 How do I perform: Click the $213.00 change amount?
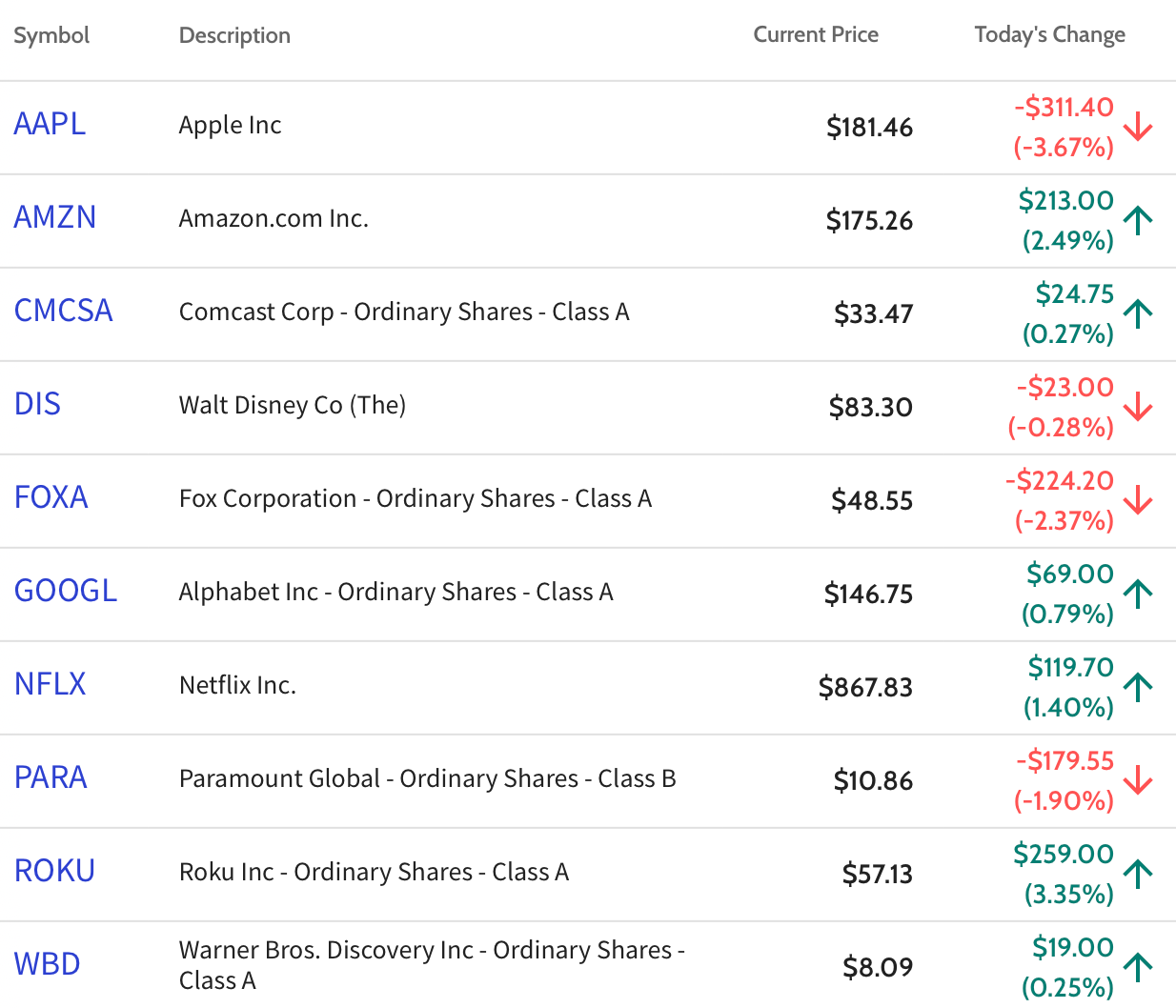point(1065,200)
